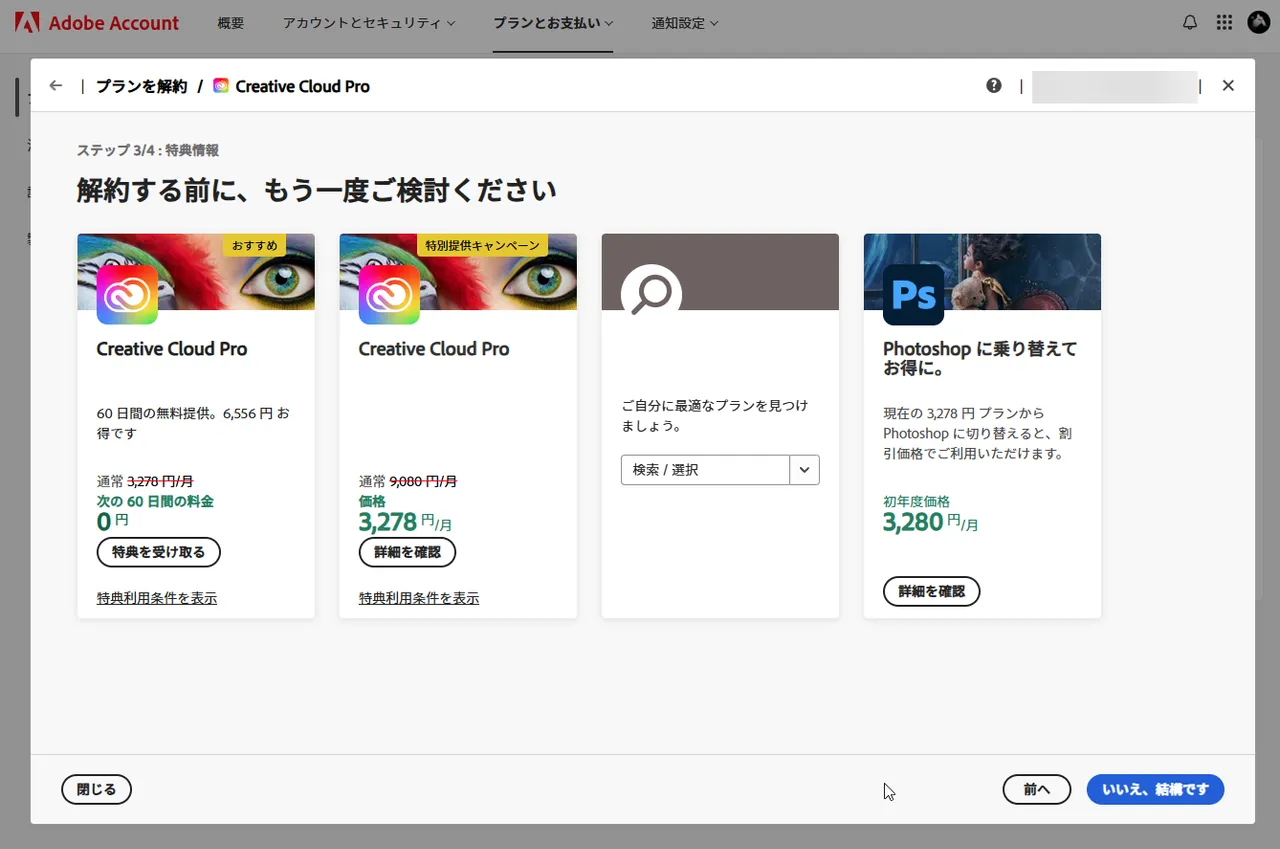
Task: Go to the 概要 tab
Action: coord(231,23)
